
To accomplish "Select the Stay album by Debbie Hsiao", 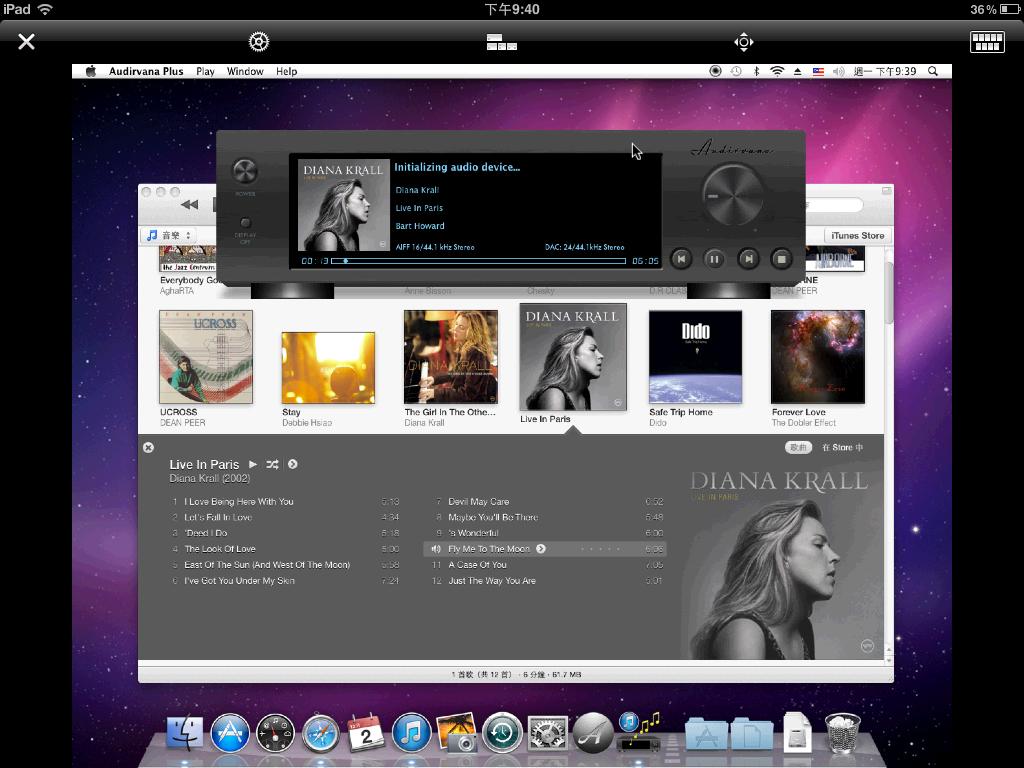I will 328,368.
